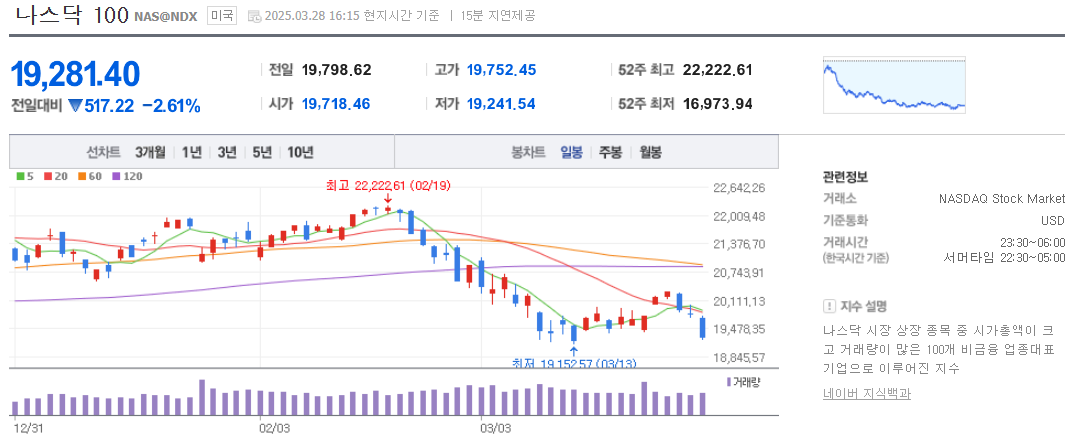Click the USD currency value
This screenshot has height=436, width=1082.
(1053, 221)
